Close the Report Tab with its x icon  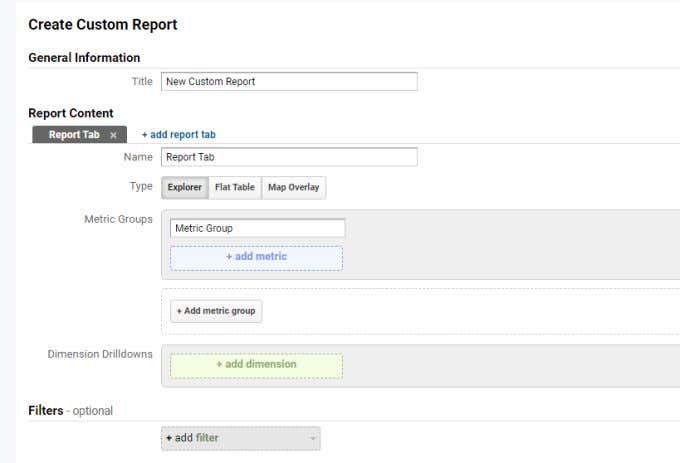pyautogui.click(x=113, y=135)
